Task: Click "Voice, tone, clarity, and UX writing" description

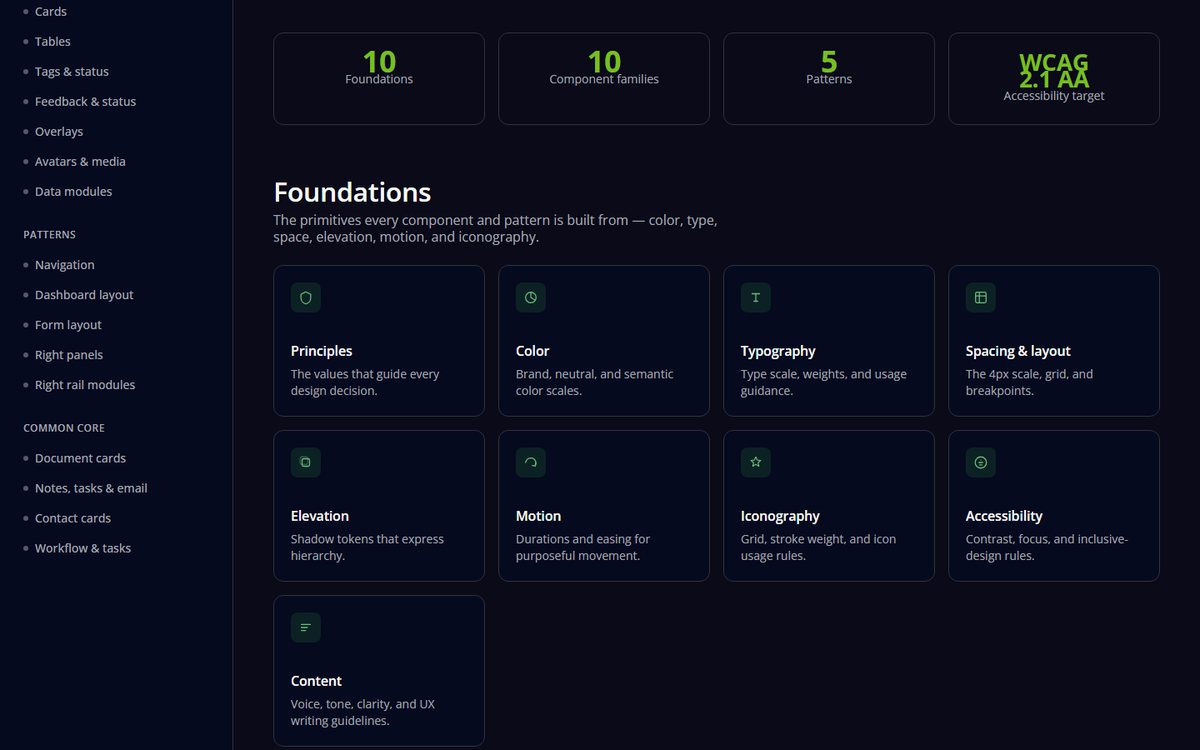Action: coord(363,712)
